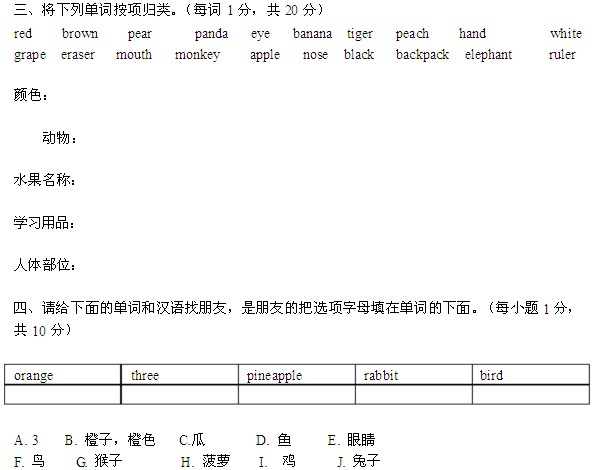
Task: Click the 颜色 category label
Action: point(30,94)
